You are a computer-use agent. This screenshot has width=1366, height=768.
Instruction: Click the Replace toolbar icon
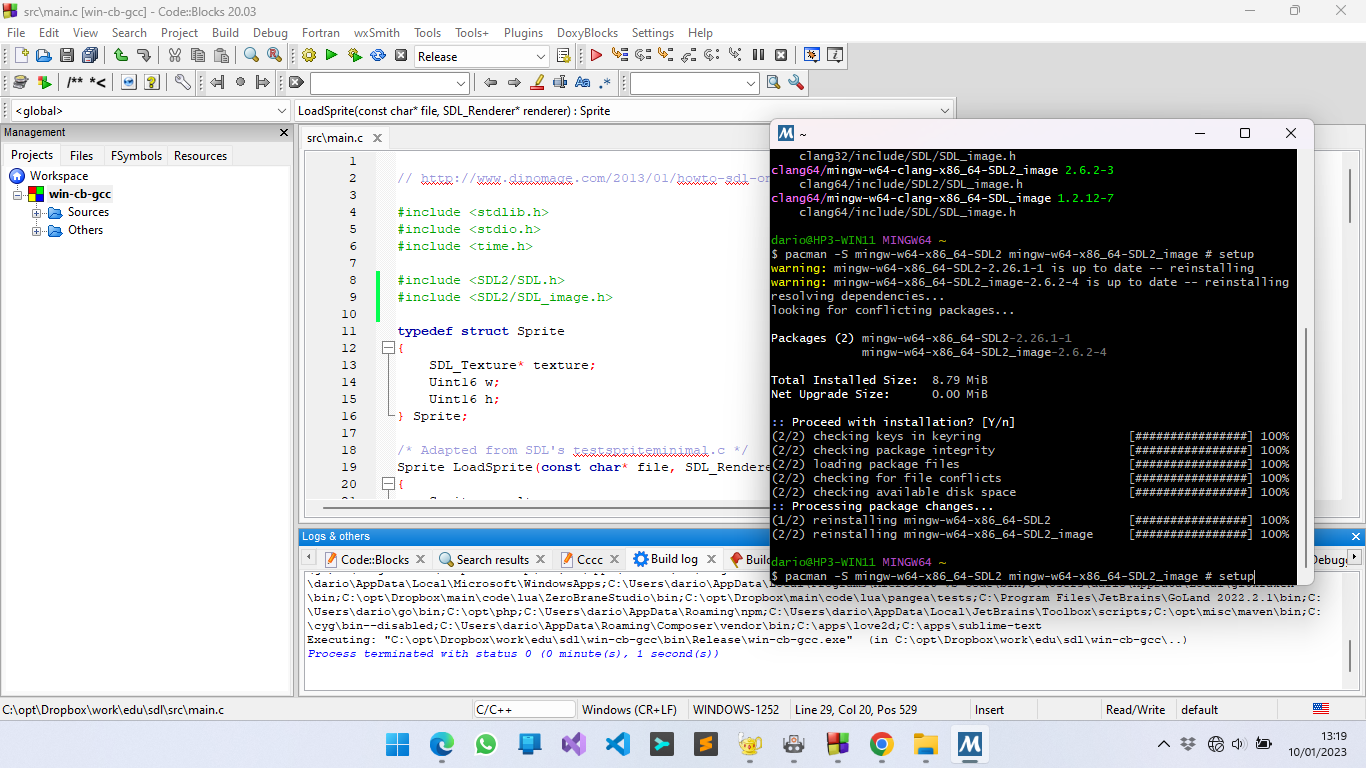pos(274,56)
